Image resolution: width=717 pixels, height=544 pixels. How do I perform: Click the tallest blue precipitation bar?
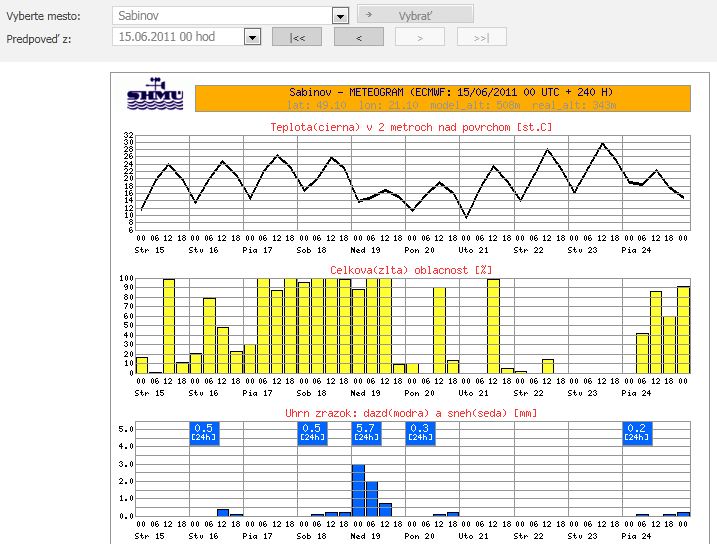pos(358,490)
